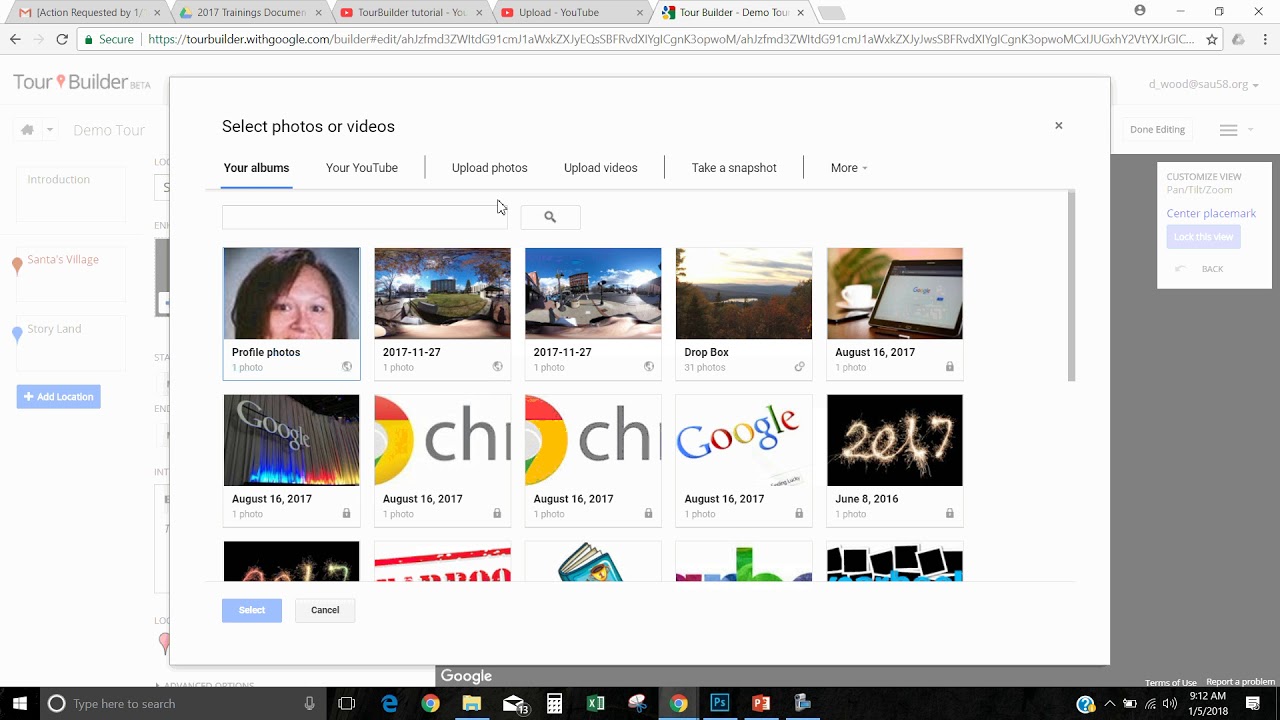Open Microsoft Edge from the taskbar
This screenshot has height=720, width=1280.
tap(390, 704)
